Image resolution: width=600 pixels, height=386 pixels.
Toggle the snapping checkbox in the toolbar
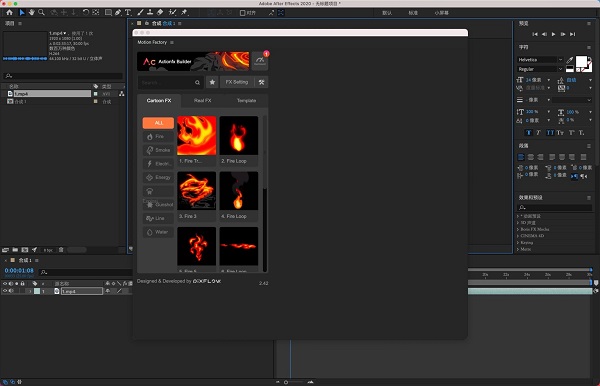242,13
